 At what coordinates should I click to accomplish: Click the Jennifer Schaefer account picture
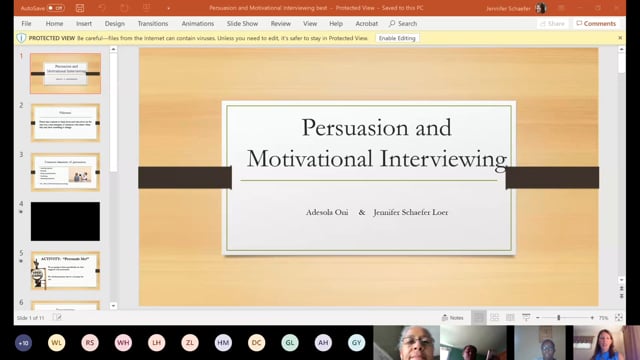point(541,8)
